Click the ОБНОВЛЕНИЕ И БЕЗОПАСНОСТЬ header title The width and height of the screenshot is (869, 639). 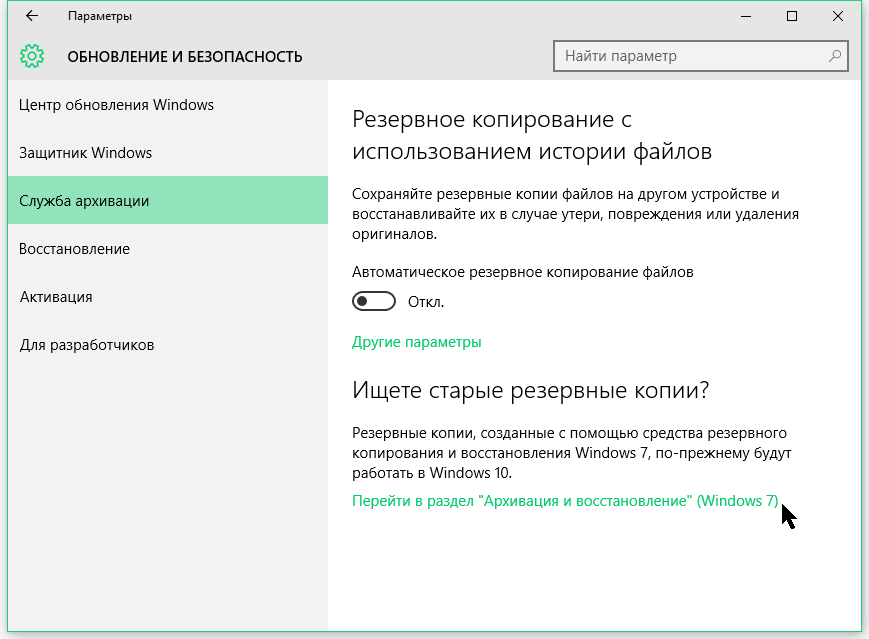pos(184,57)
